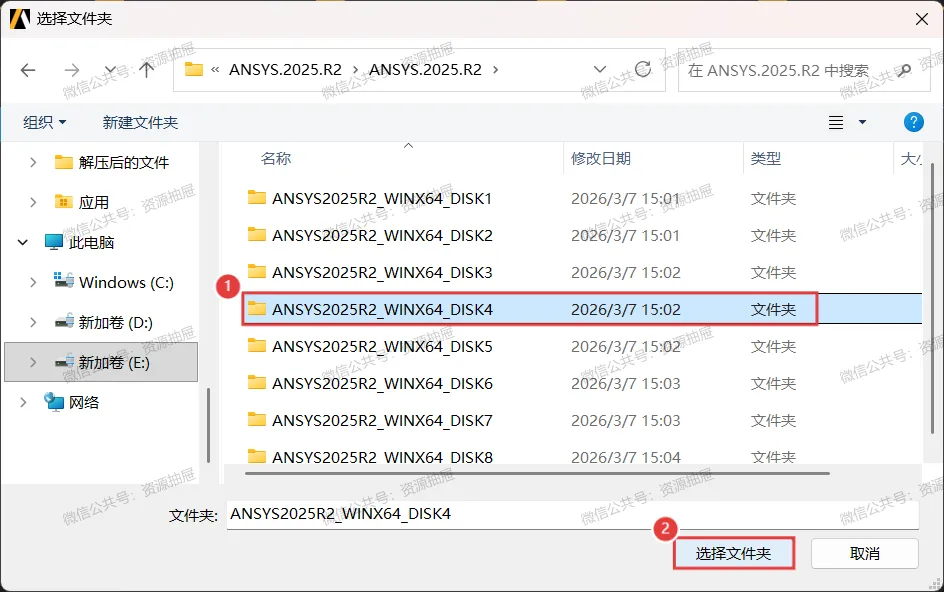Expand the 新加卷 (D:) drive node
The image size is (944, 592).
click(33, 322)
